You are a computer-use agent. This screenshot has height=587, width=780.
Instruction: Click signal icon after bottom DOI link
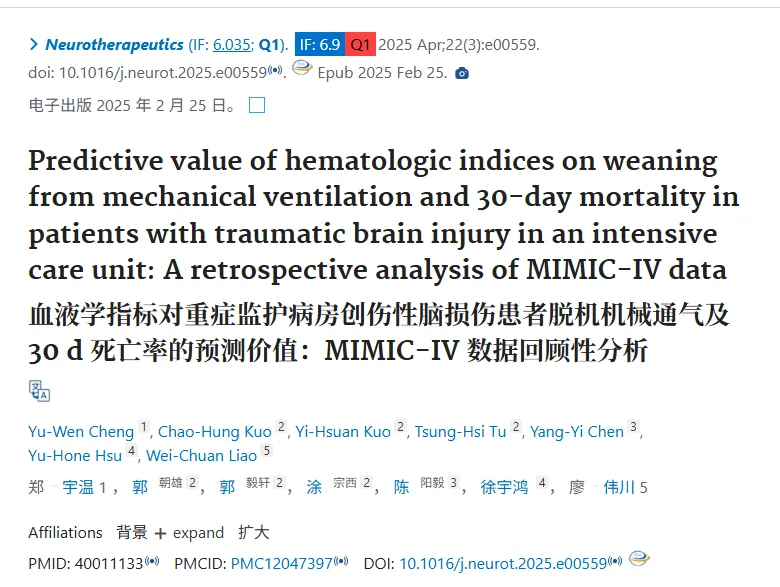(x=615, y=562)
